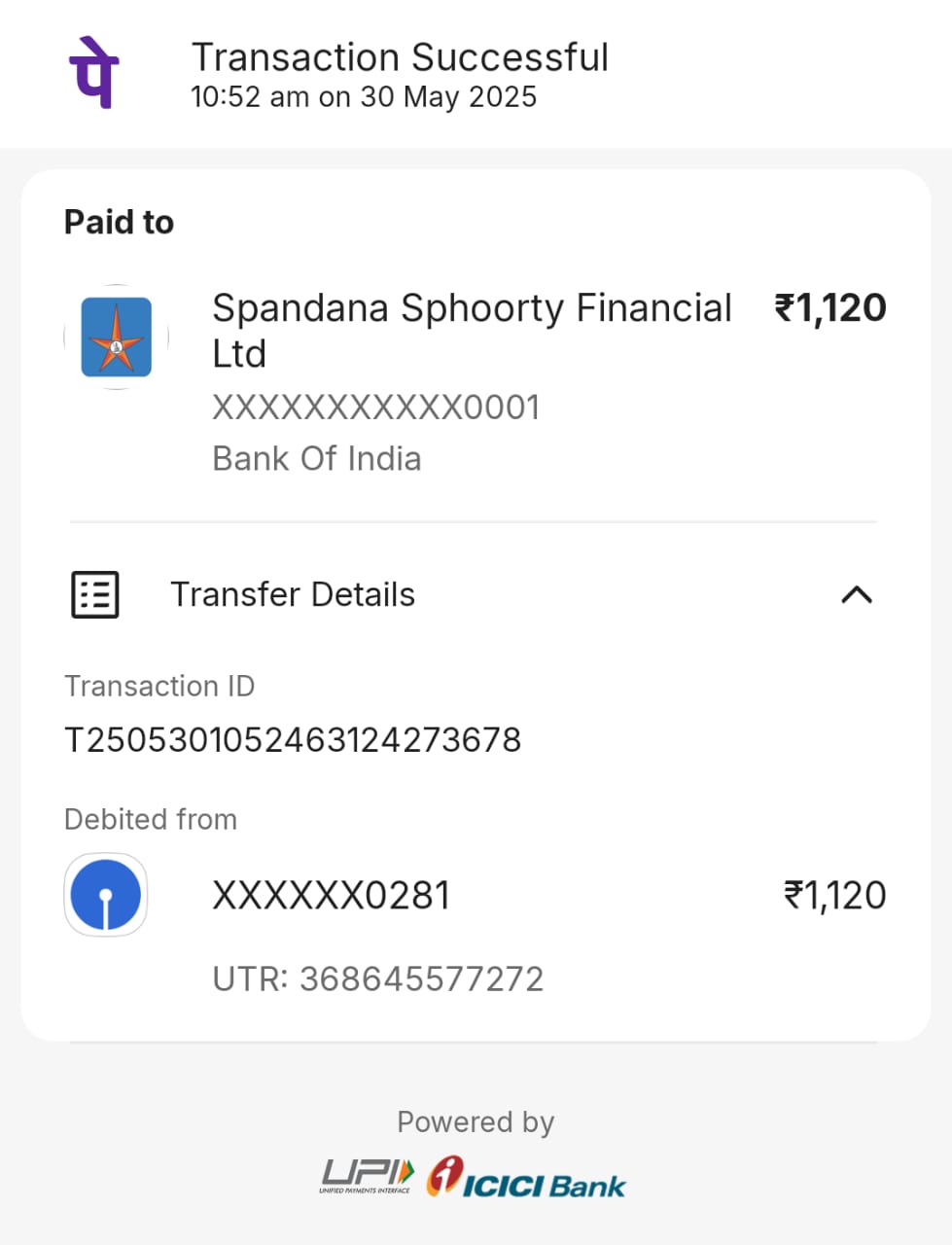
Task: Tap the Debited from label
Action: (x=151, y=820)
